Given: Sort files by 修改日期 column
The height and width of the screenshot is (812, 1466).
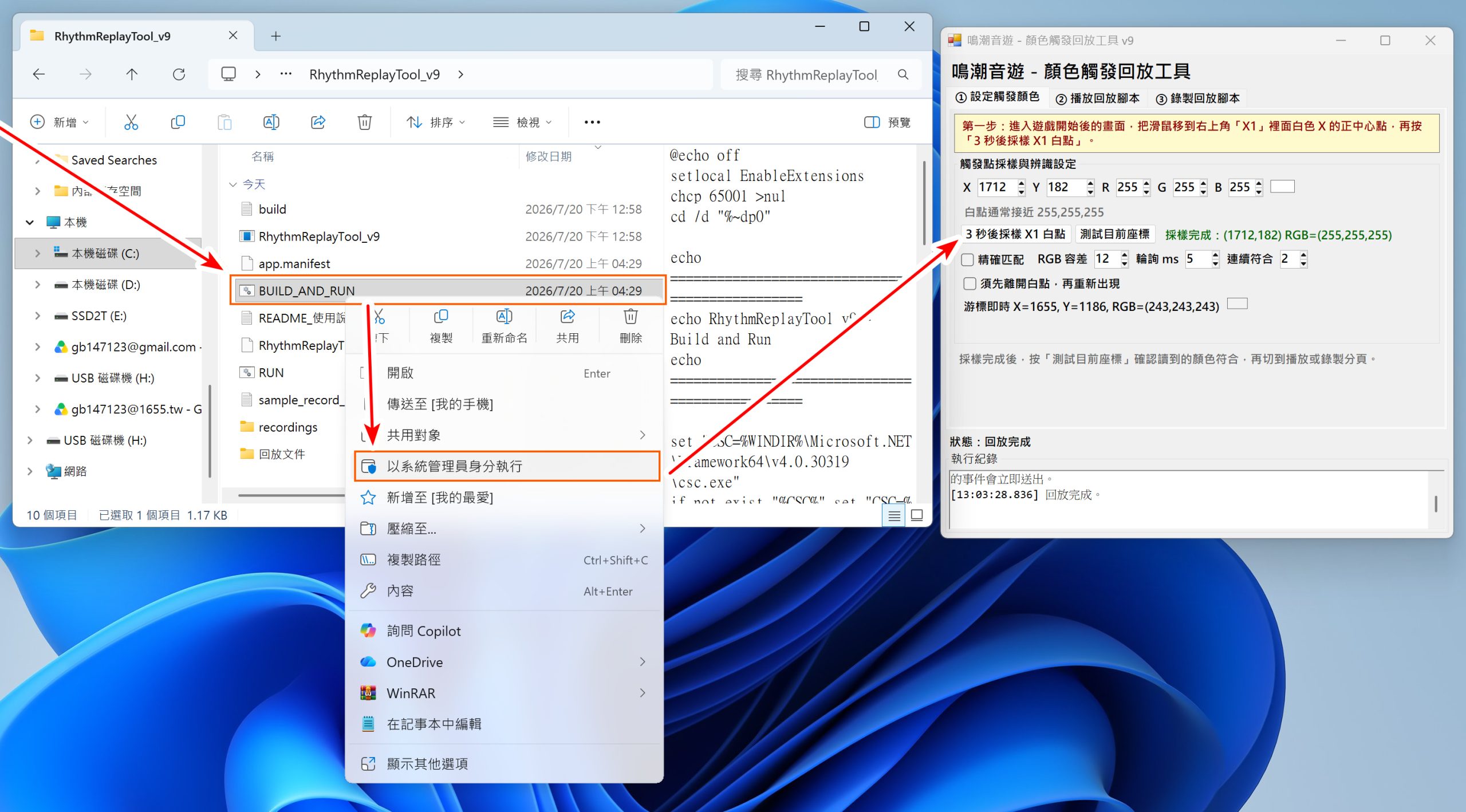Looking at the screenshot, I should click(549, 156).
